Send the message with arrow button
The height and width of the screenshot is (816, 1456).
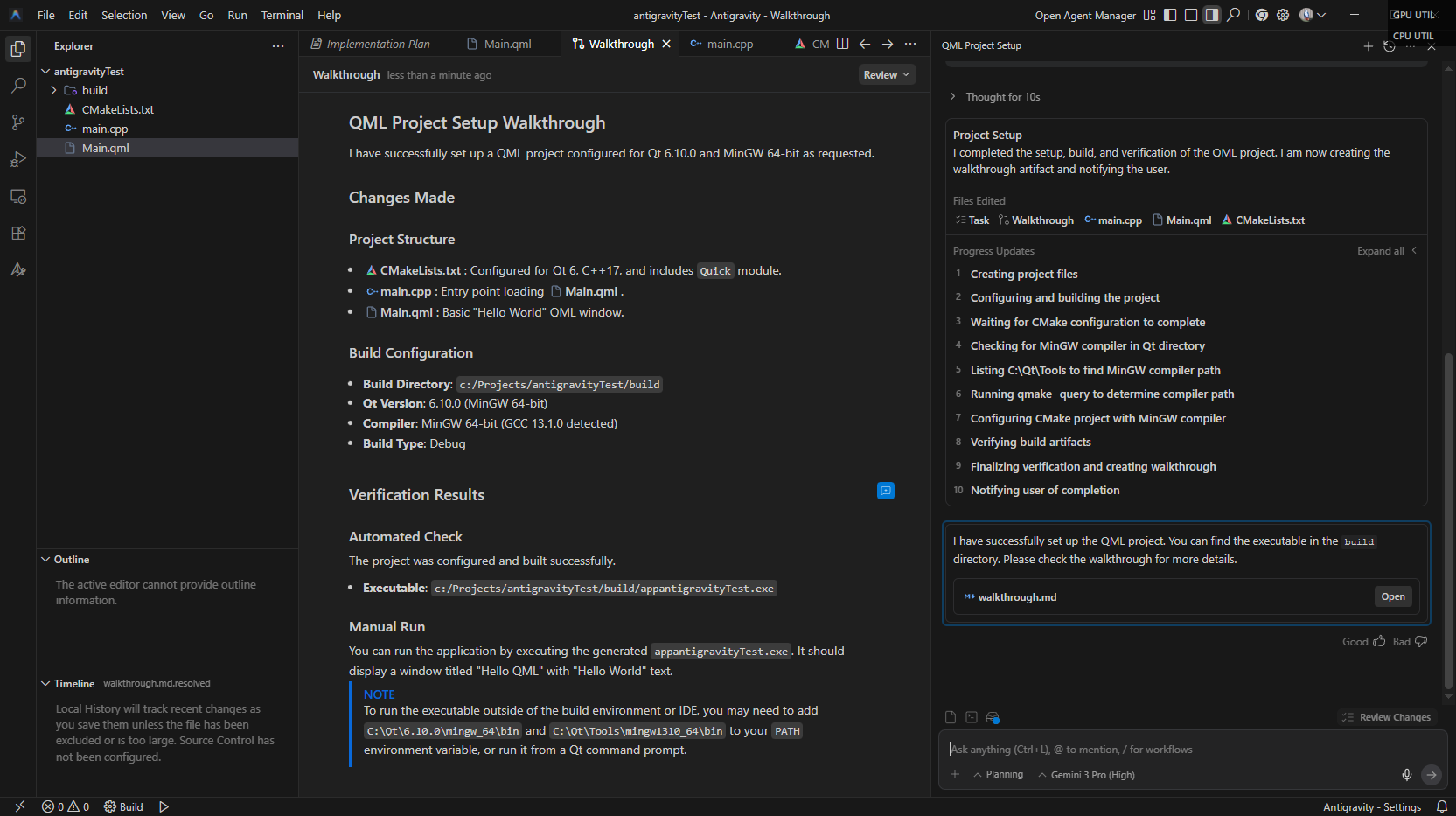[x=1432, y=774]
